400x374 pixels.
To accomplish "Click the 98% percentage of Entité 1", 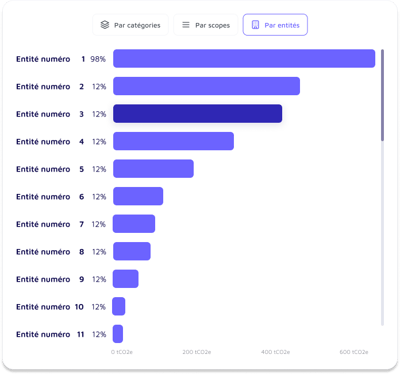I will [98, 59].
